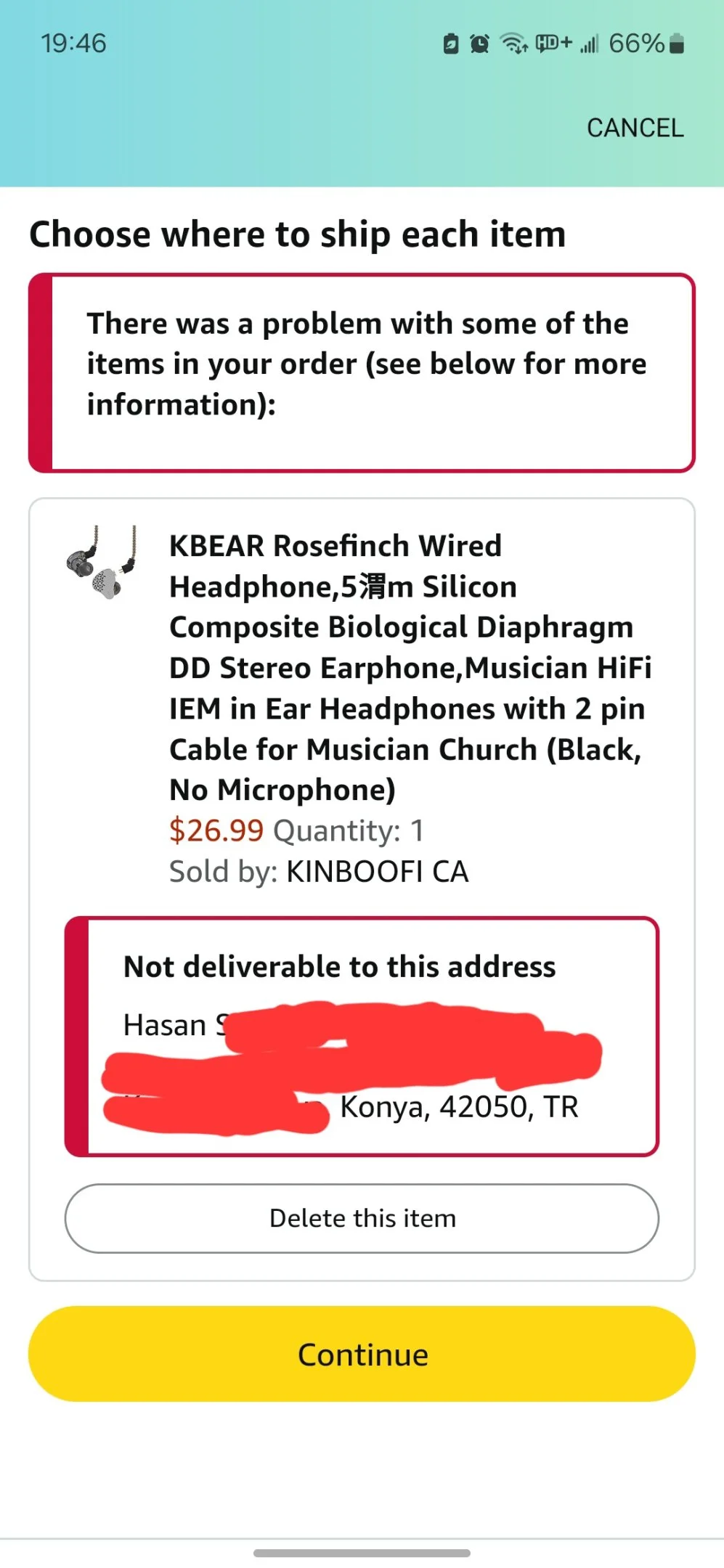Tap the seller name KINBOOFI CA
This screenshot has height=1568, width=724.
[378, 871]
